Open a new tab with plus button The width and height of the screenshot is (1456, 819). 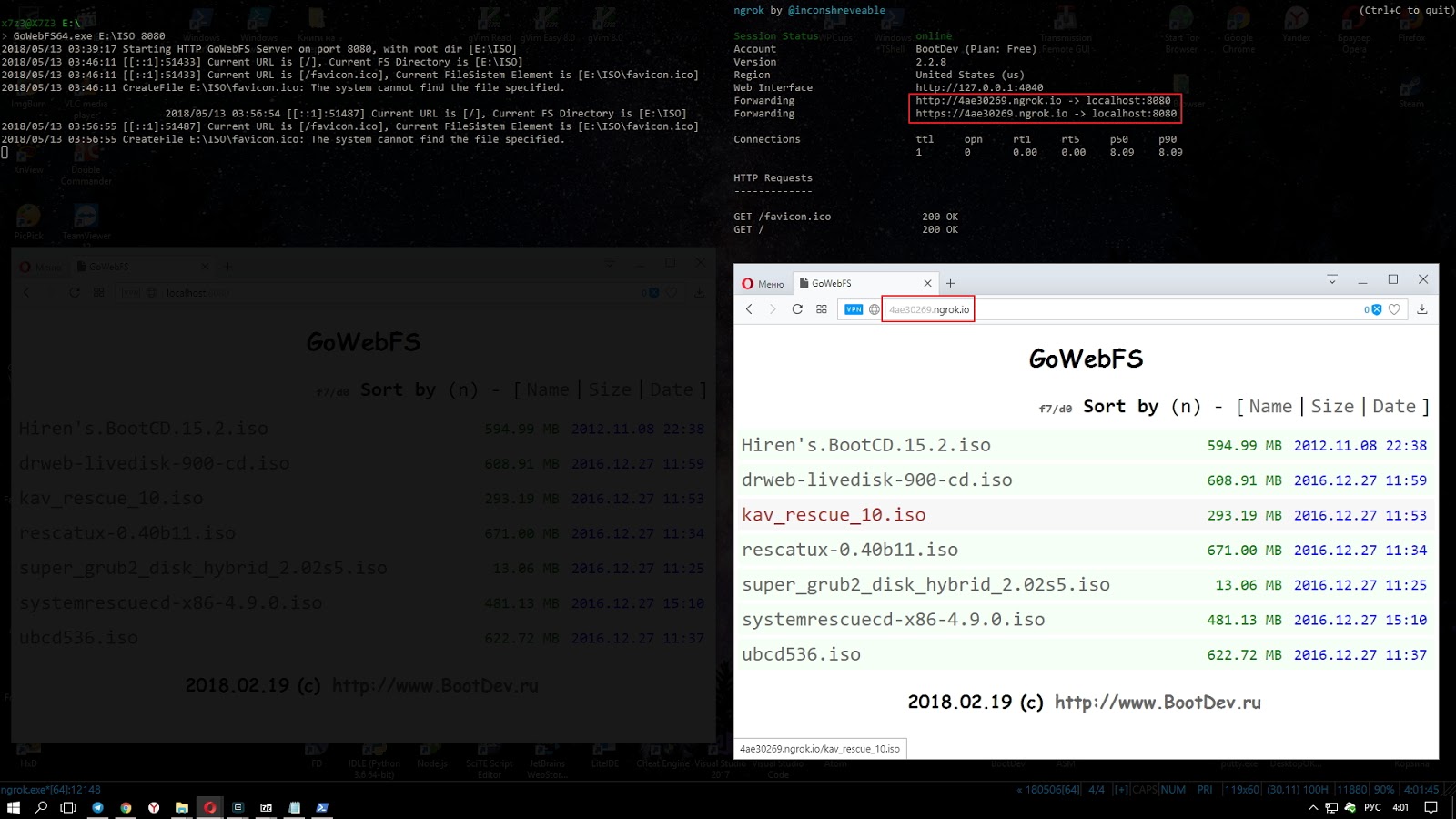pyautogui.click(x=950, y=284)
